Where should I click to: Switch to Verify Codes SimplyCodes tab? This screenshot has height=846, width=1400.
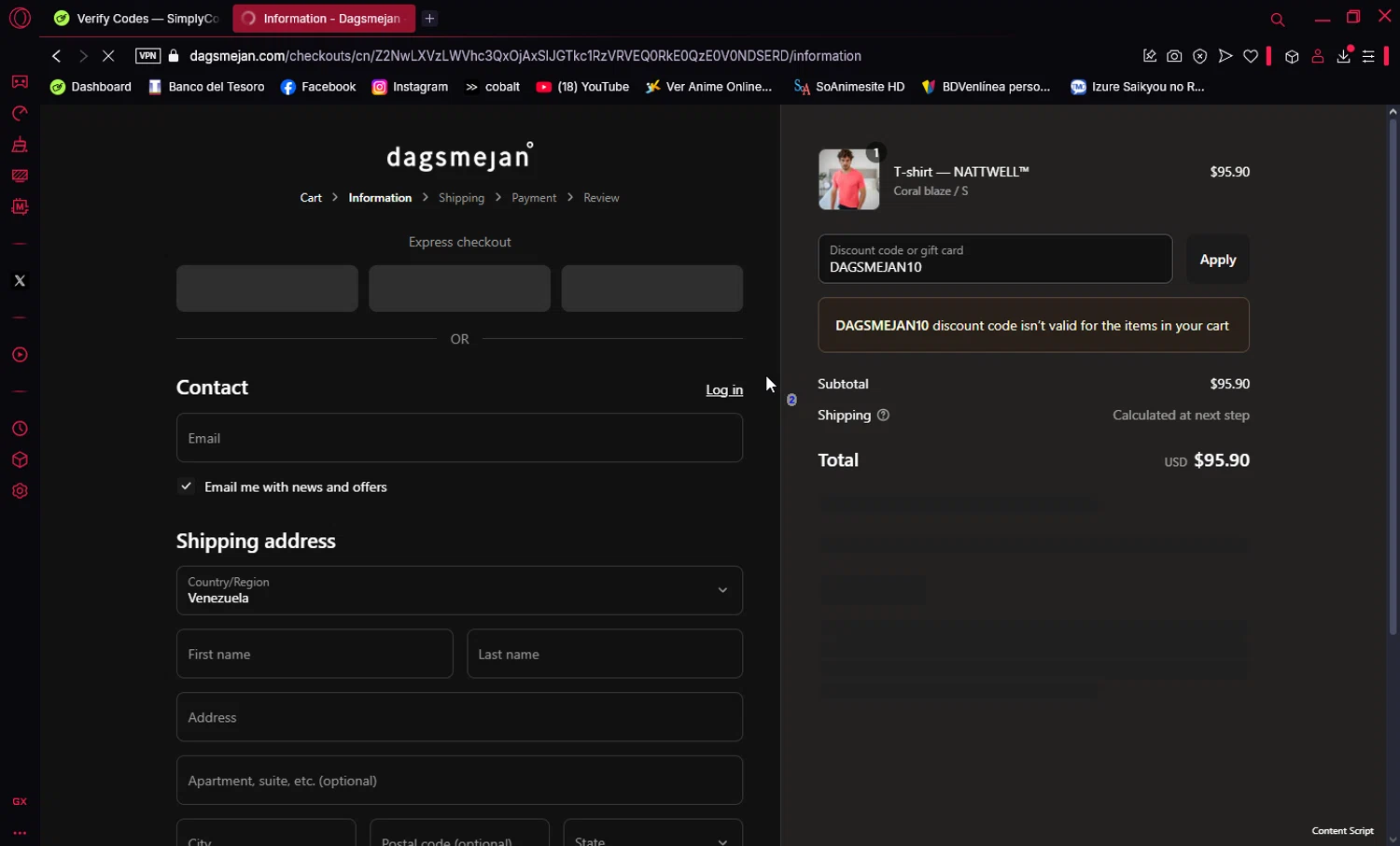136,19
